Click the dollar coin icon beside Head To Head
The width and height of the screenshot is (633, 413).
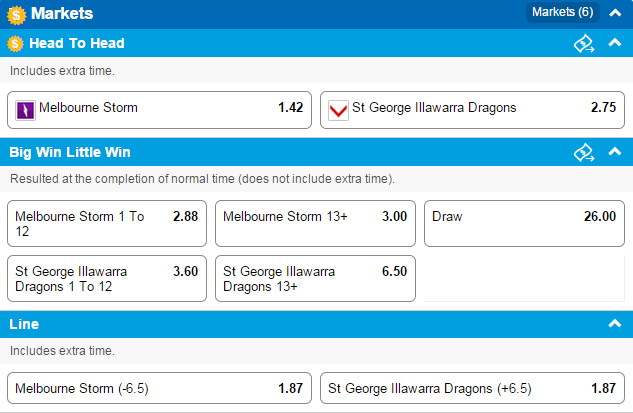coord(15,44)
